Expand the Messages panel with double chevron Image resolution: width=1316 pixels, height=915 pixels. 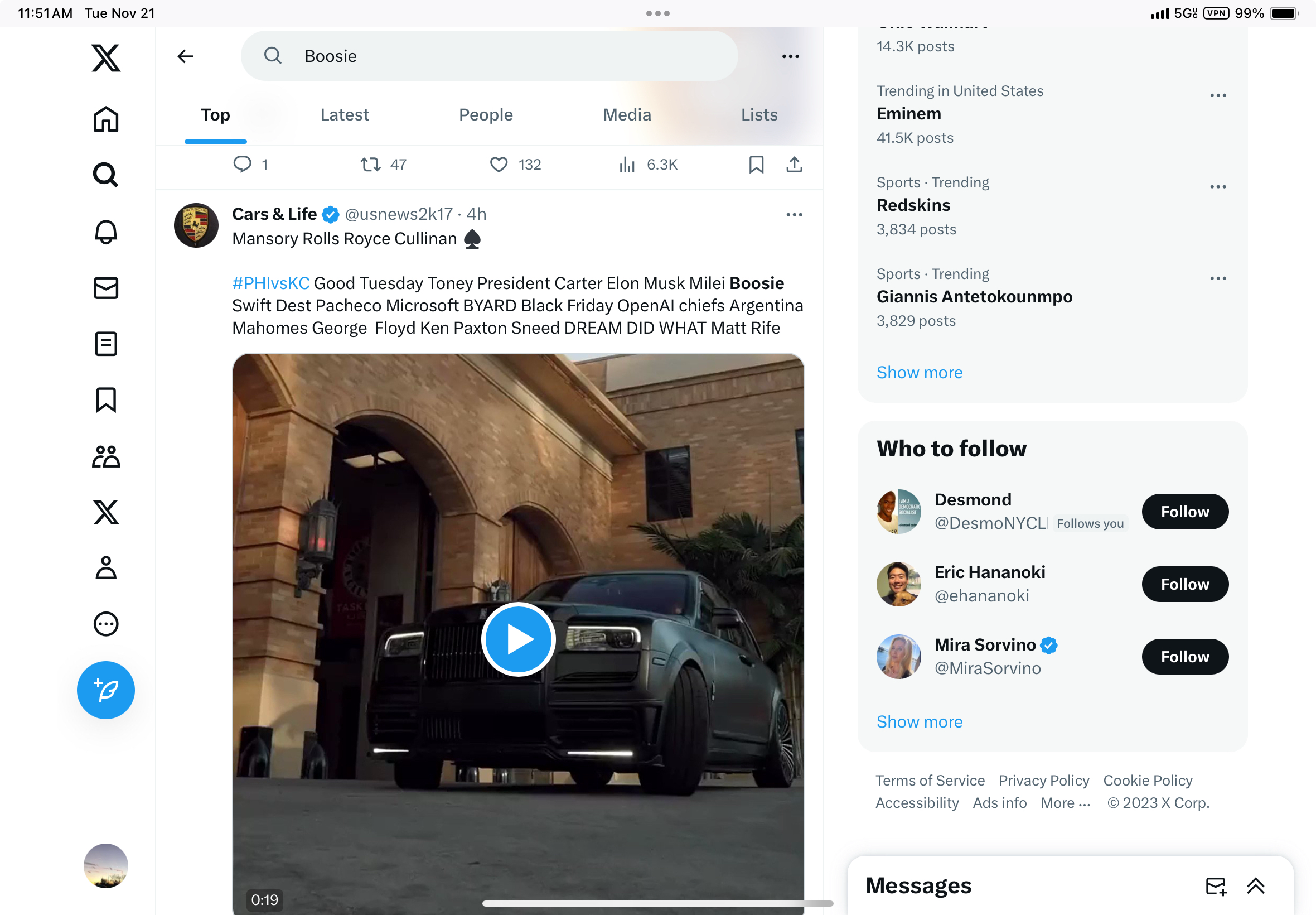[x=1255, y=885]
